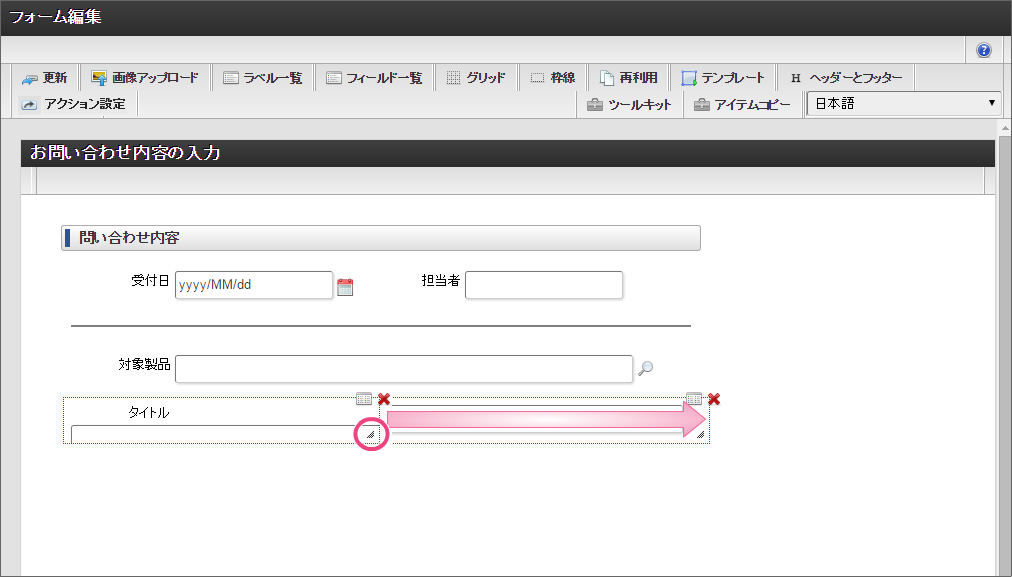Toggle the グリッド option
1012x577 pixels.
pos(476,78)
